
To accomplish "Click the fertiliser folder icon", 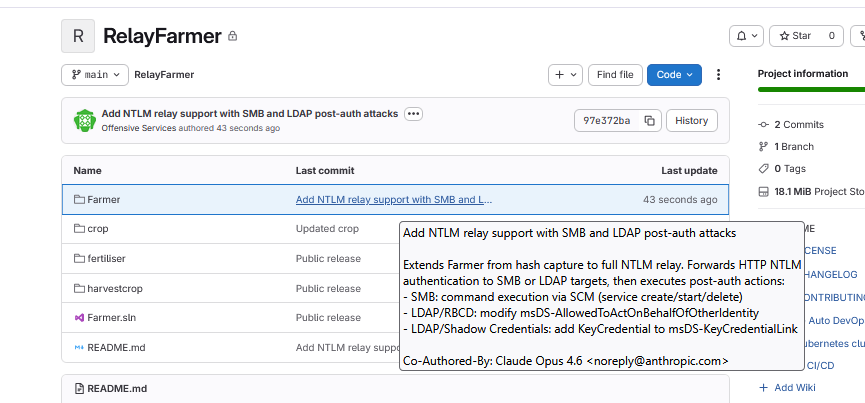I will tap(79, 259).
